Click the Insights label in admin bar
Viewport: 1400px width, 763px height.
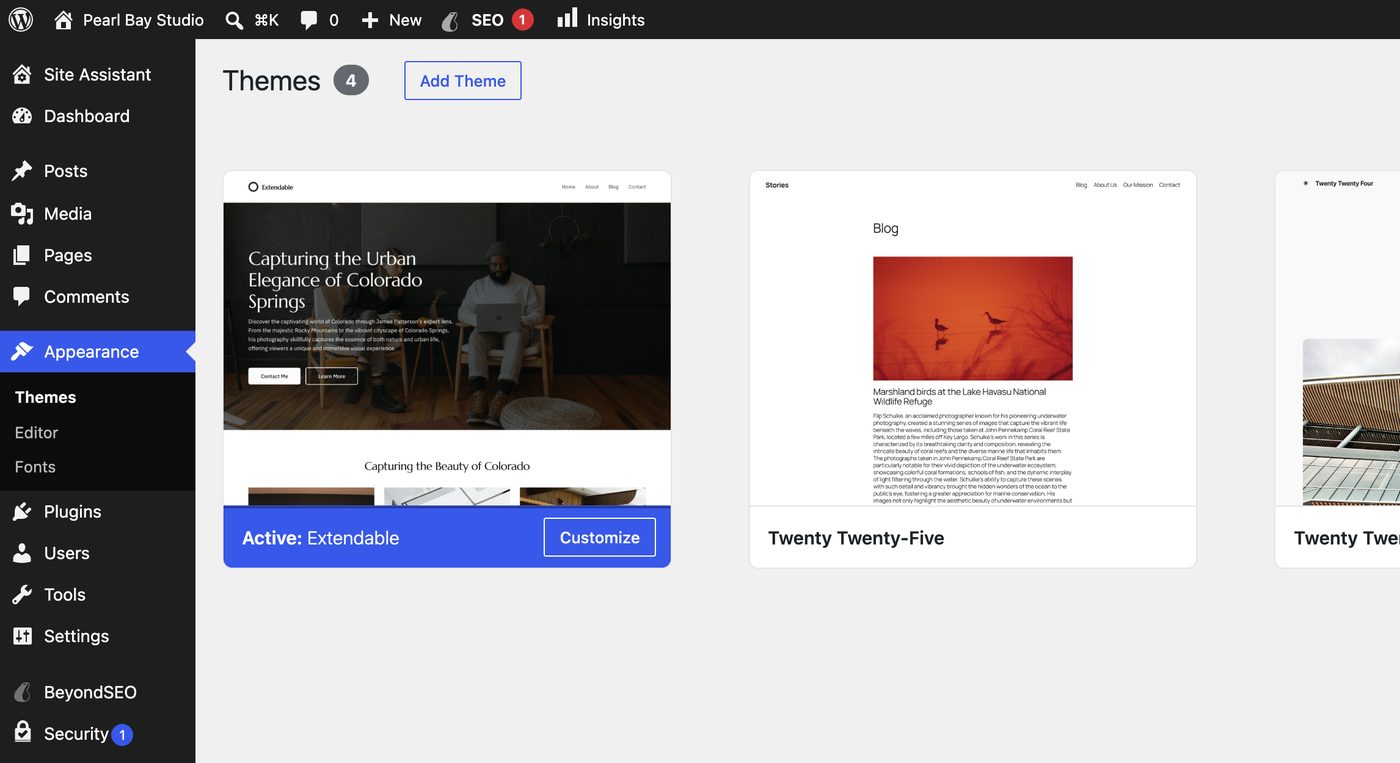616,20
